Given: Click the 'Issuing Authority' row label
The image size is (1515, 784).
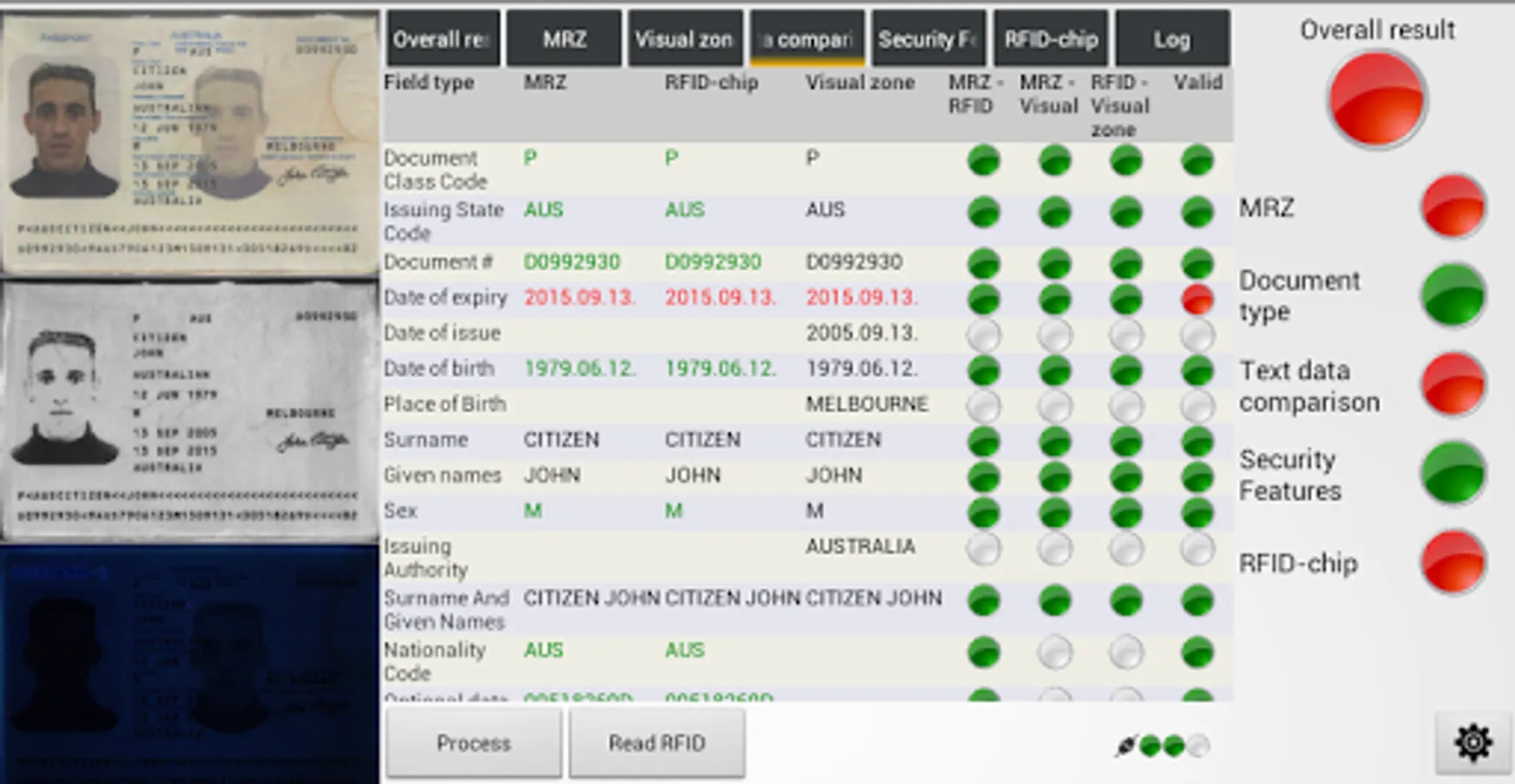Looking at the screenshot, I should pyautogui.click(x=426, y=558).
